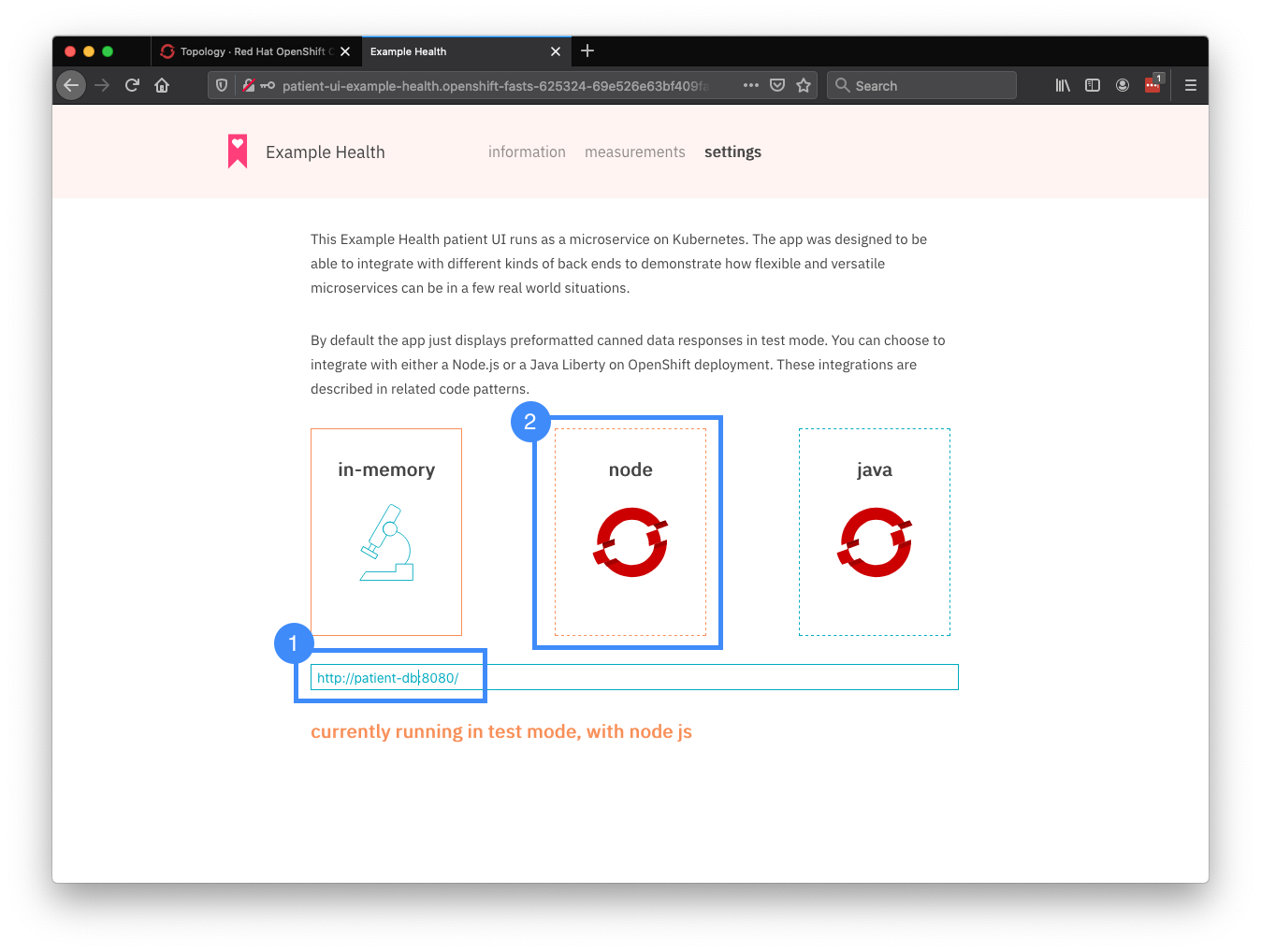1261x952 pixels.
Task: Open the measurements nav link
Action: pos(635,151)
